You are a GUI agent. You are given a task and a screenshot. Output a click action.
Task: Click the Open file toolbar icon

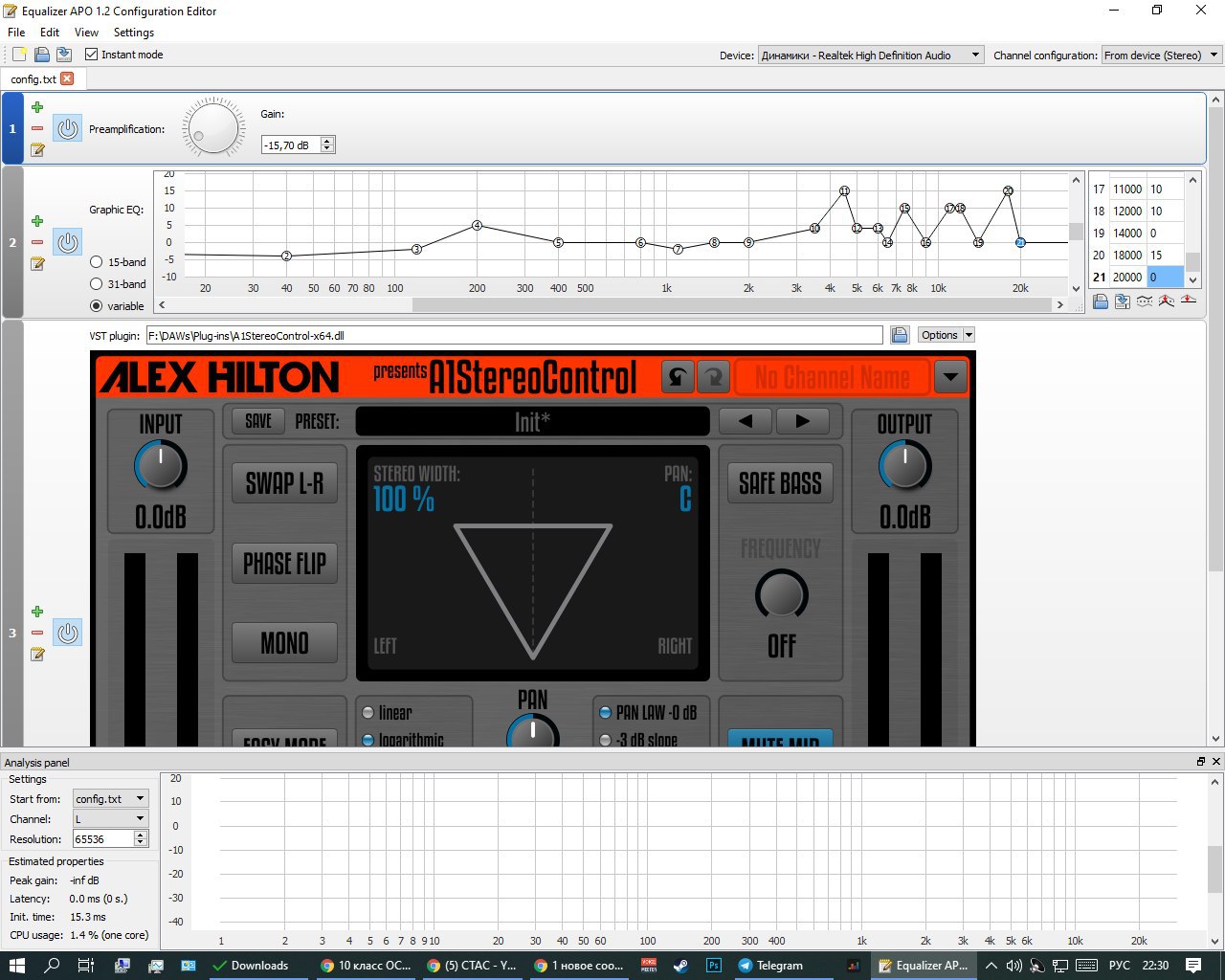pyautogui.click(x=41, y=55)
